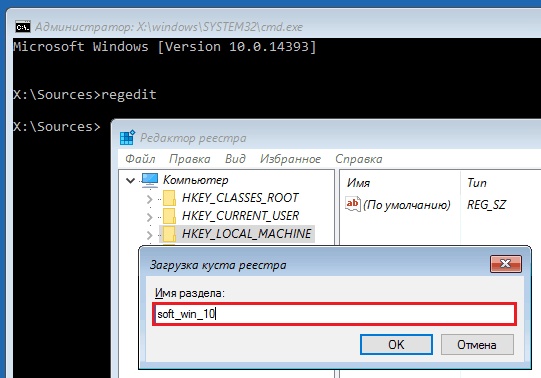Click the Редактор реестра window title
Viewport: 541px width, 378px height.
tap(193, 138)
